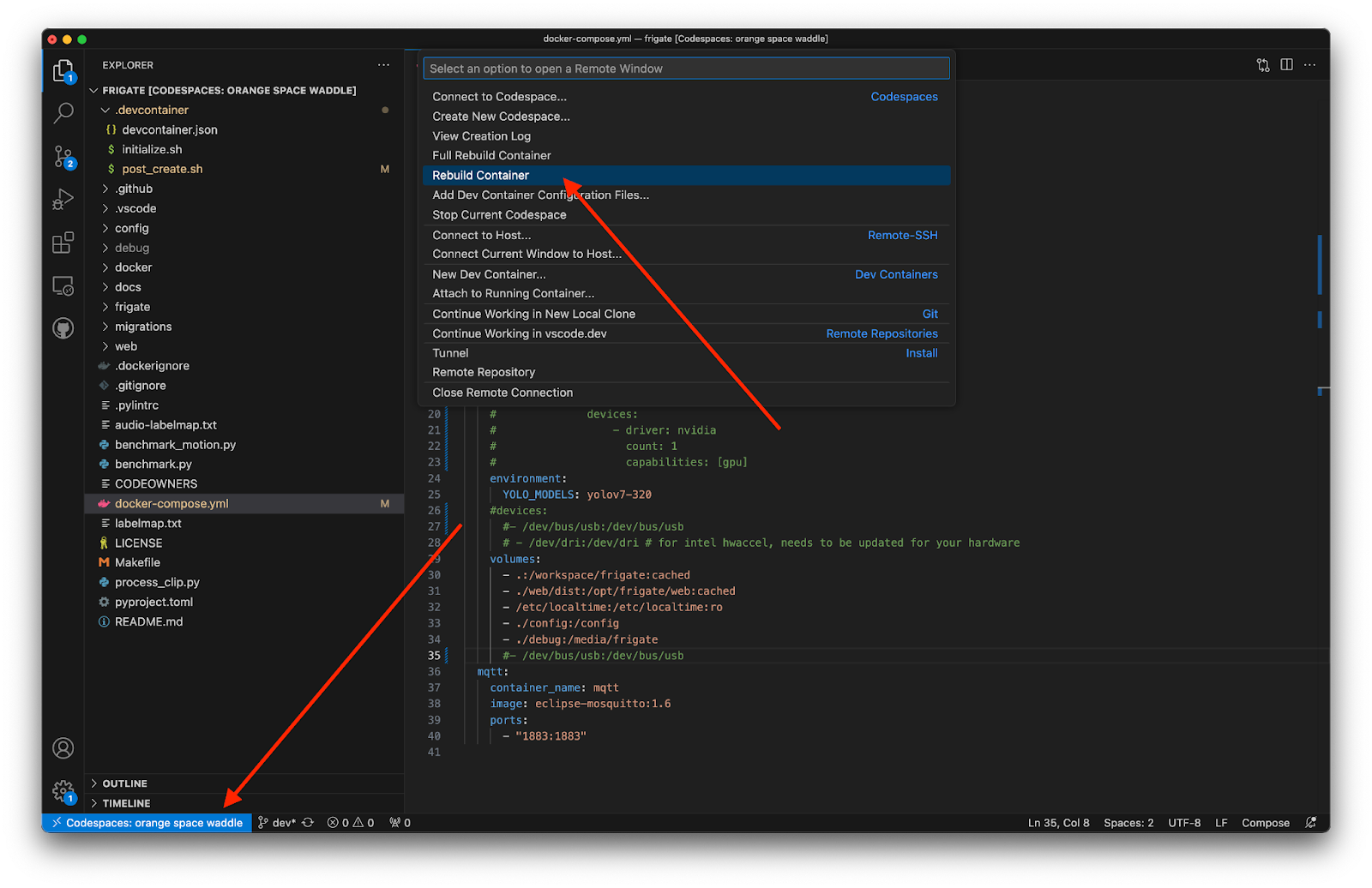
Task: Click Ln 35, Col 8 in status bar
Action: point(1058,823)
